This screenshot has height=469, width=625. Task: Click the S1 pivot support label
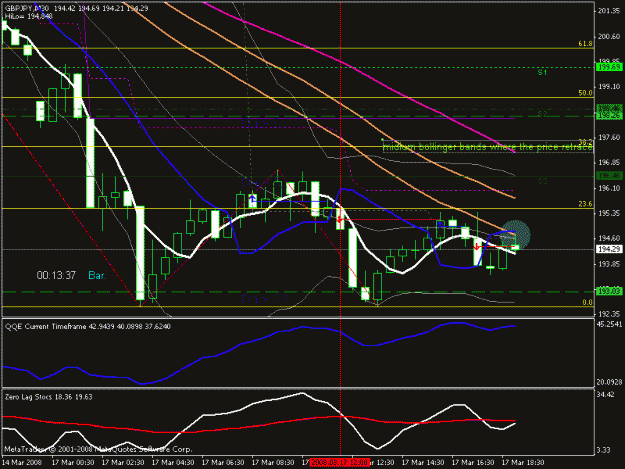pos(542,73)
